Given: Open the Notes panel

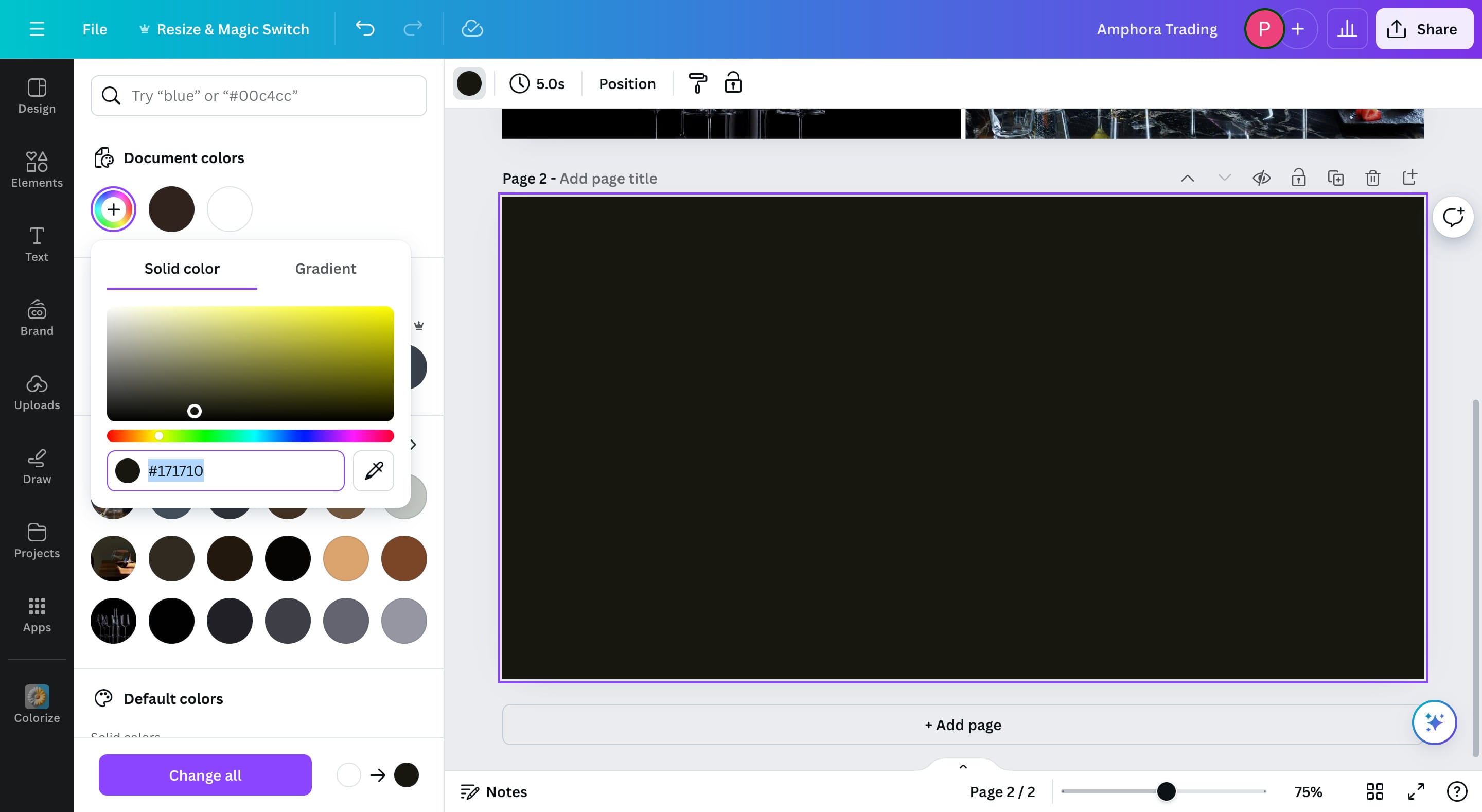Looking at the screenshot, I should pyautogui.click(x=494, y=792).
